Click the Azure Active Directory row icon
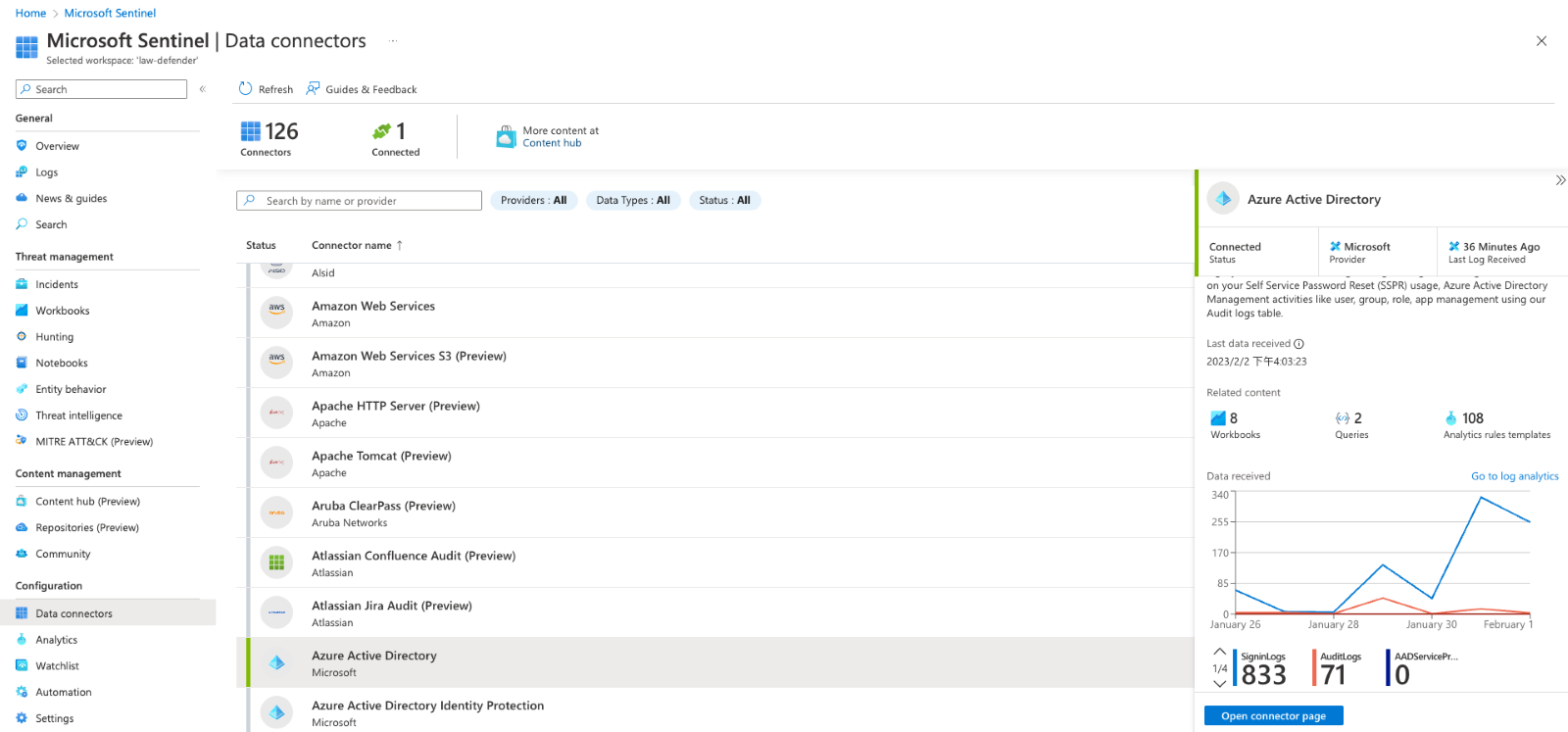 [277, 663]
